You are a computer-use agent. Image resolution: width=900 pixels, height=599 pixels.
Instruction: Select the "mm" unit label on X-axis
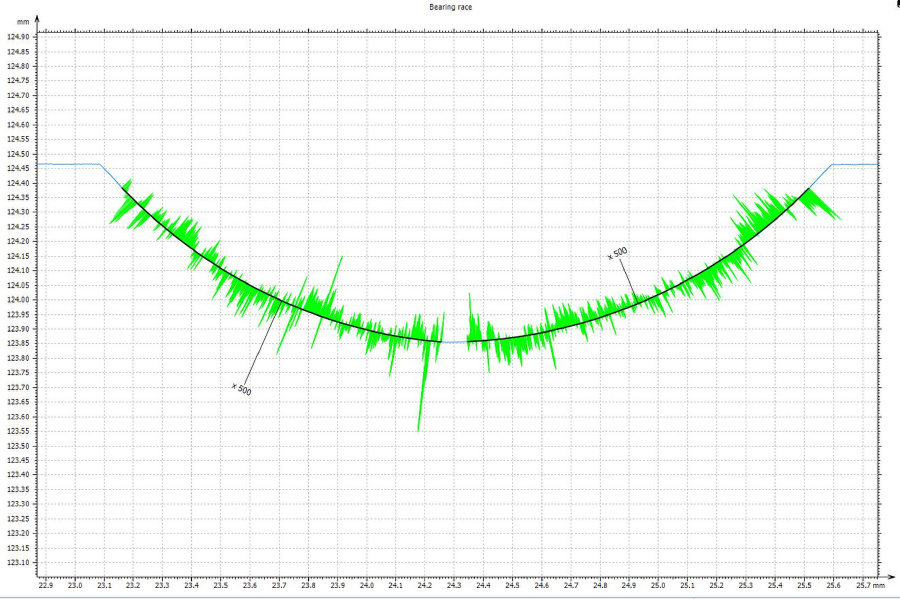pyautogui.click(x=877, y=584)
